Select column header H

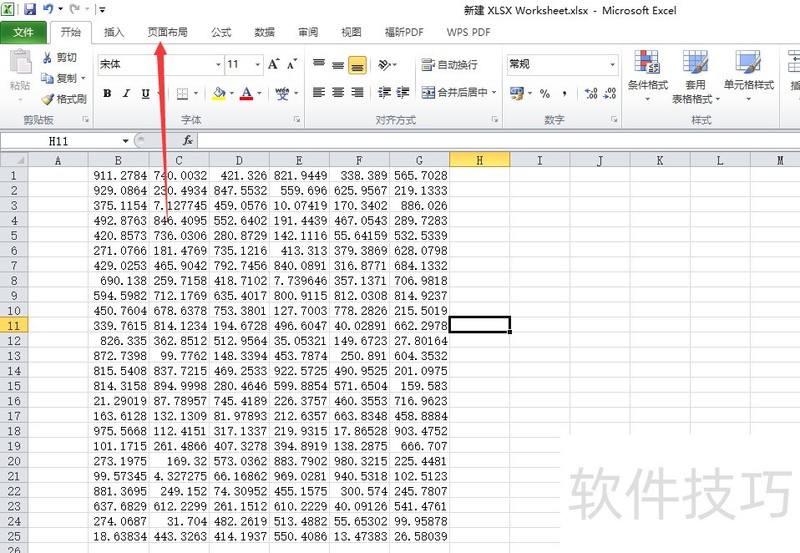480,160
